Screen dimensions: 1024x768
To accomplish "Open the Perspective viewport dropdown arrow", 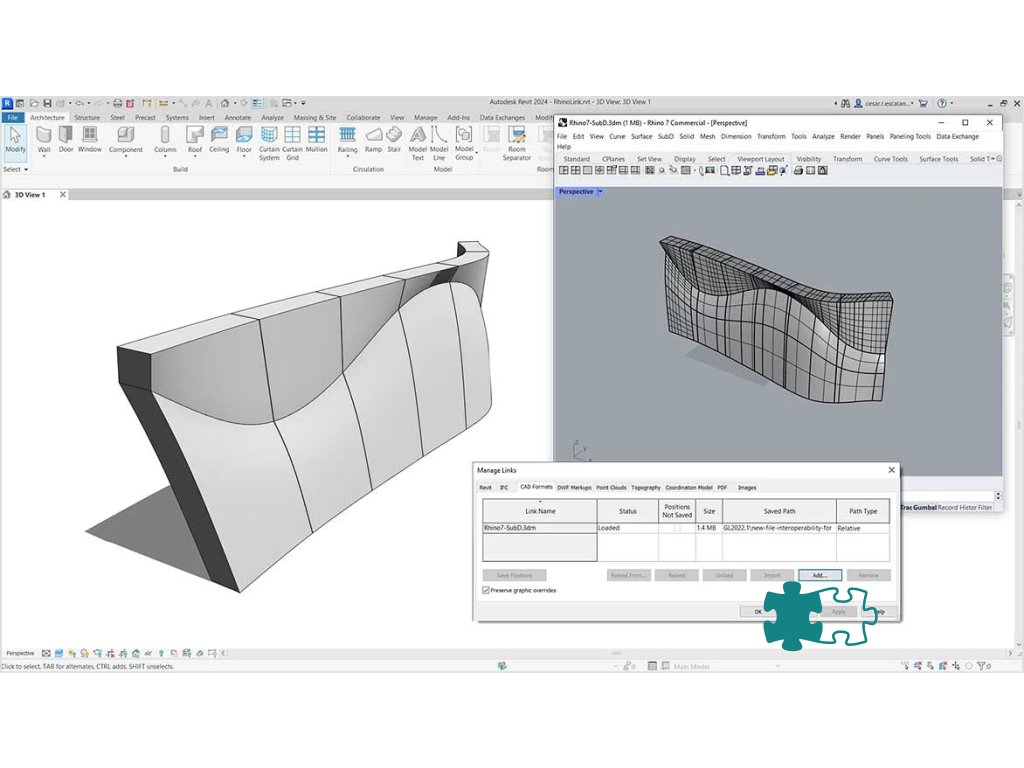I will click(600, 192).
